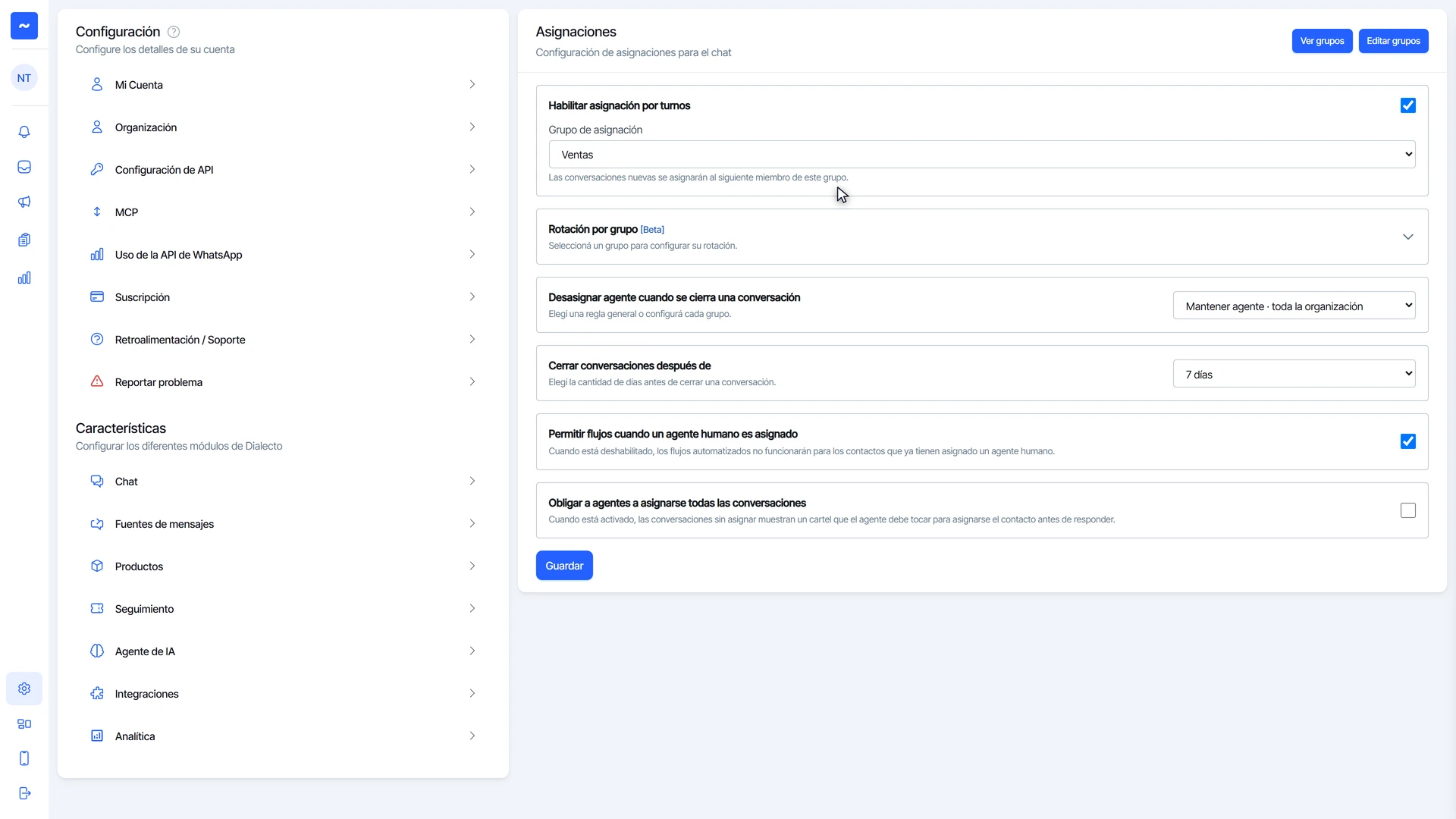Open notifications bell in left sidebar

tap(24, 132)
